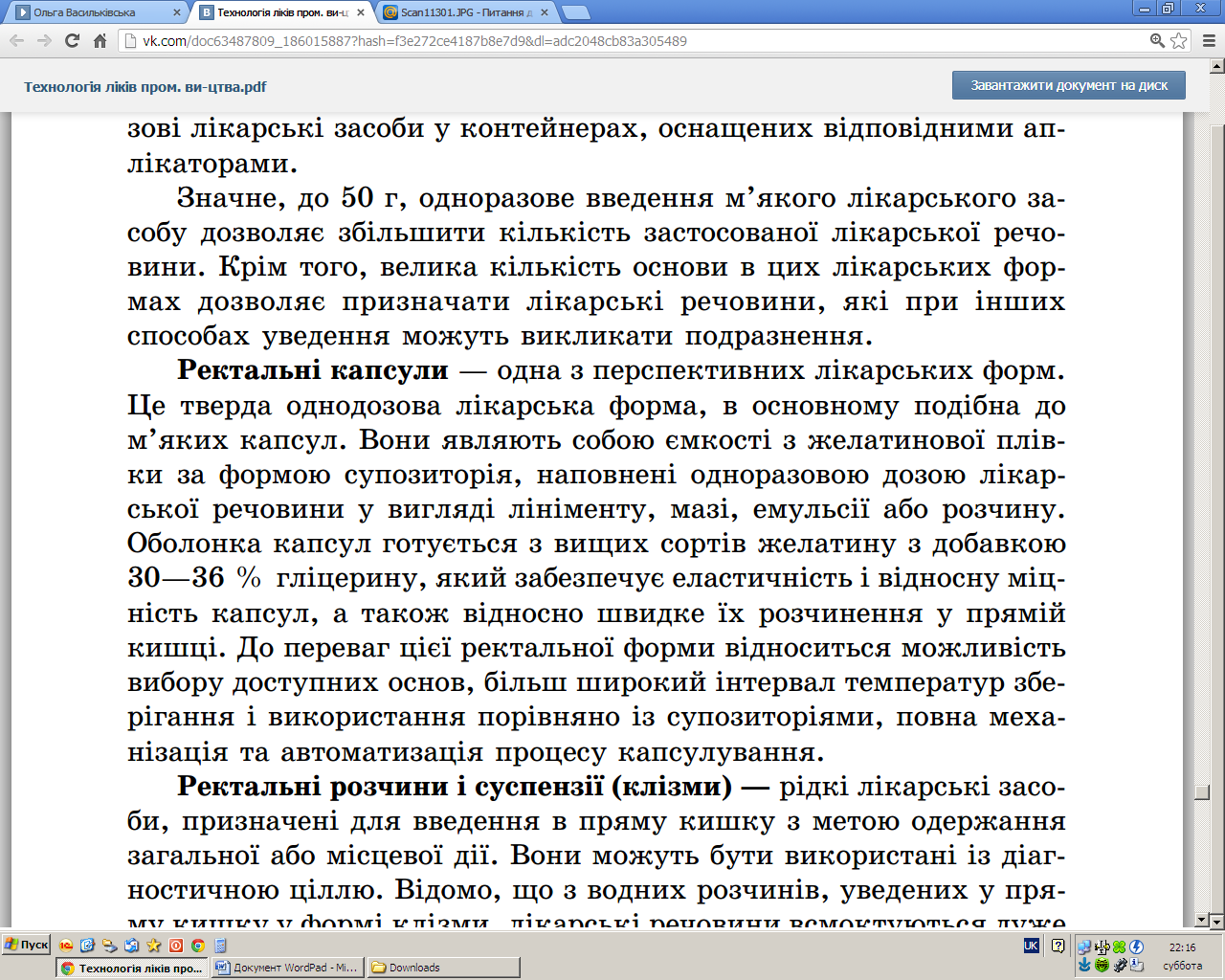Click the document scrollbar thumb
Image resolution: width=1225 pixels, height=980 pixels.
coord(1202,792)
